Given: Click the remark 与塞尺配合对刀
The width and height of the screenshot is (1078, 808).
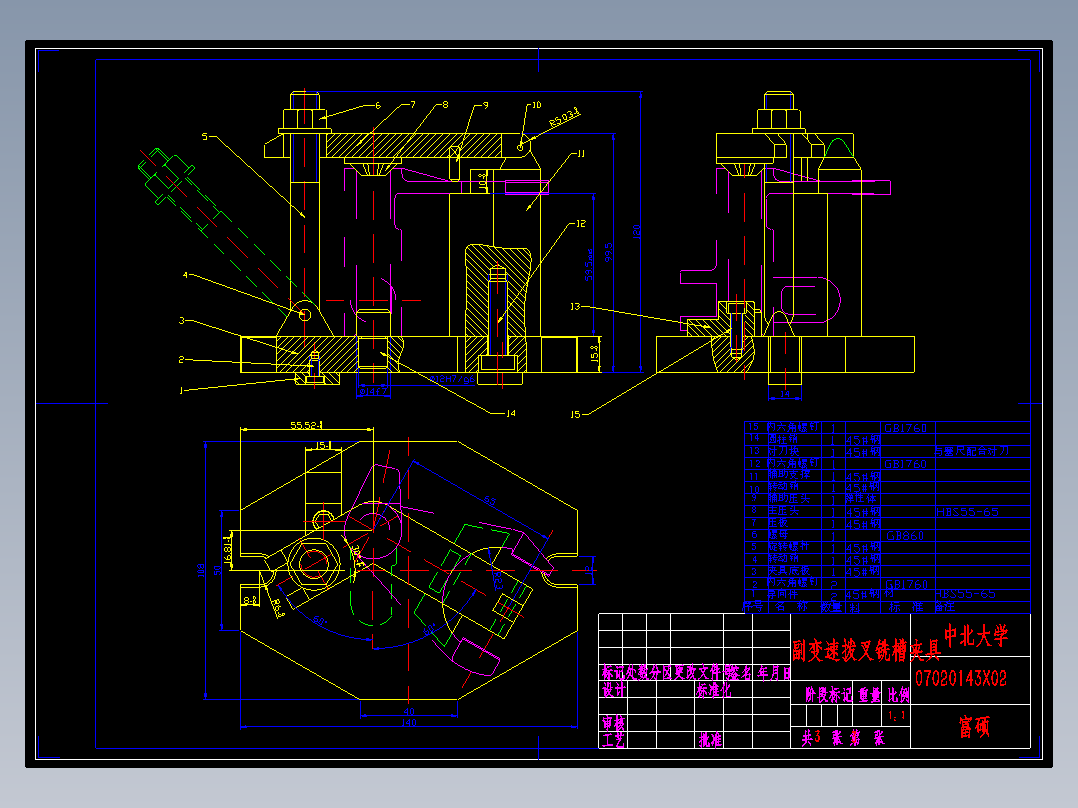Looking at the screenshot, I should [x=971, y=451].
